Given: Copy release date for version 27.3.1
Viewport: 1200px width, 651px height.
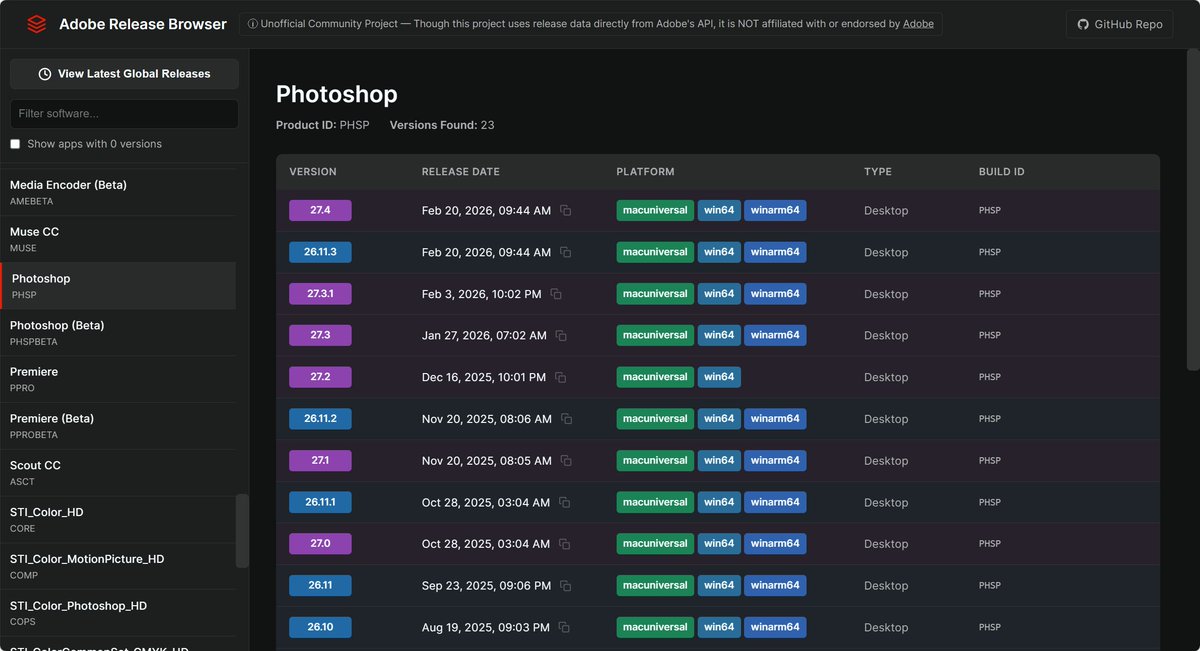Looking at the screenshot, I should coord(556,294).
